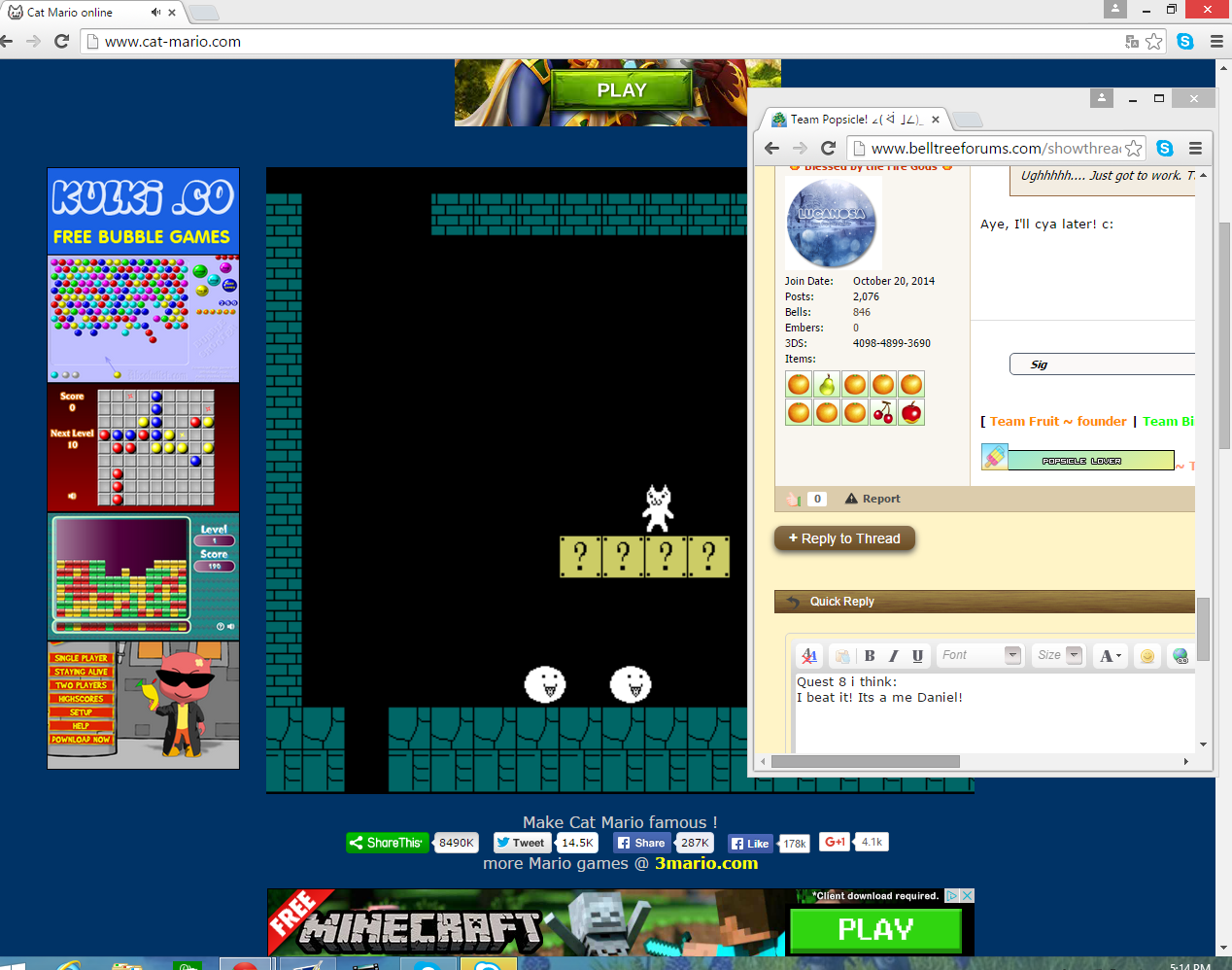Click the Facebook Share button
Viewport: 1232px width, 970px height.
(642, 843)
